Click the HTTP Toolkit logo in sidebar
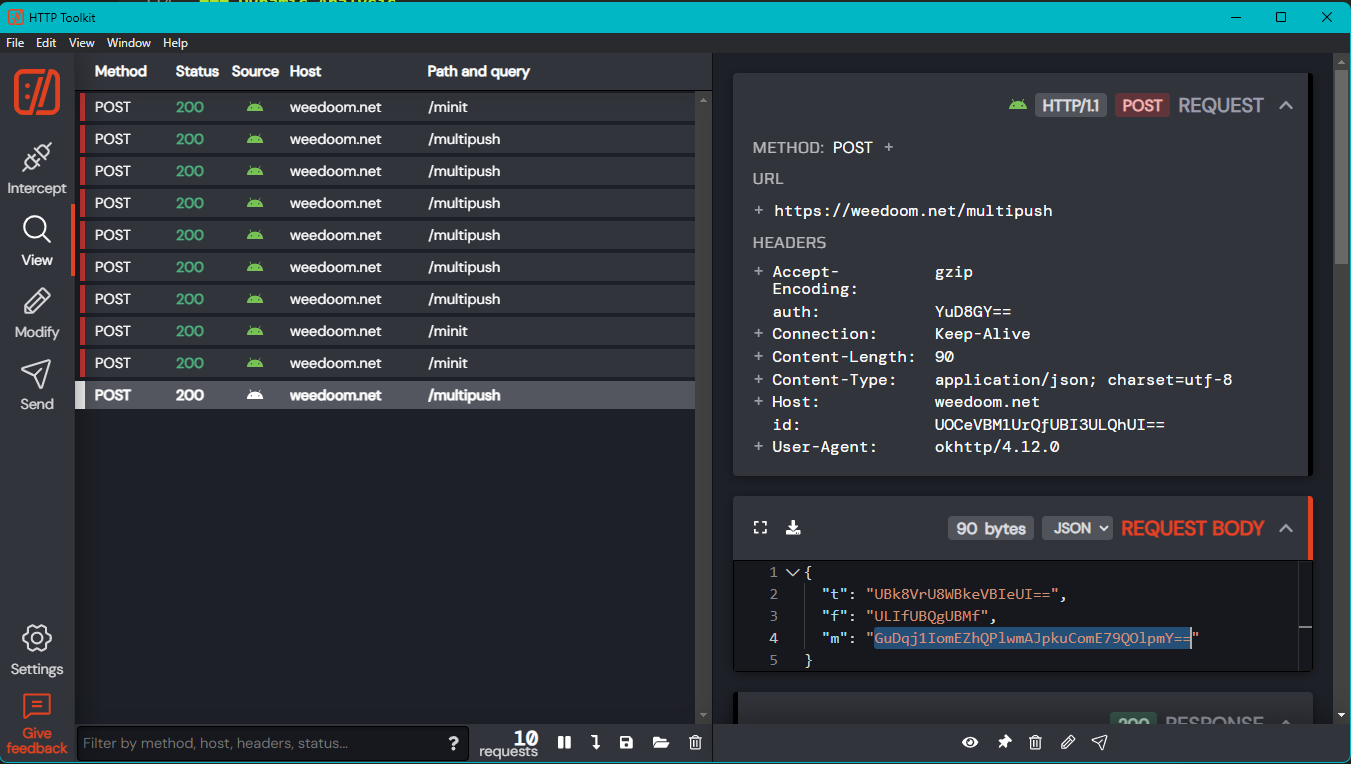 37,93
